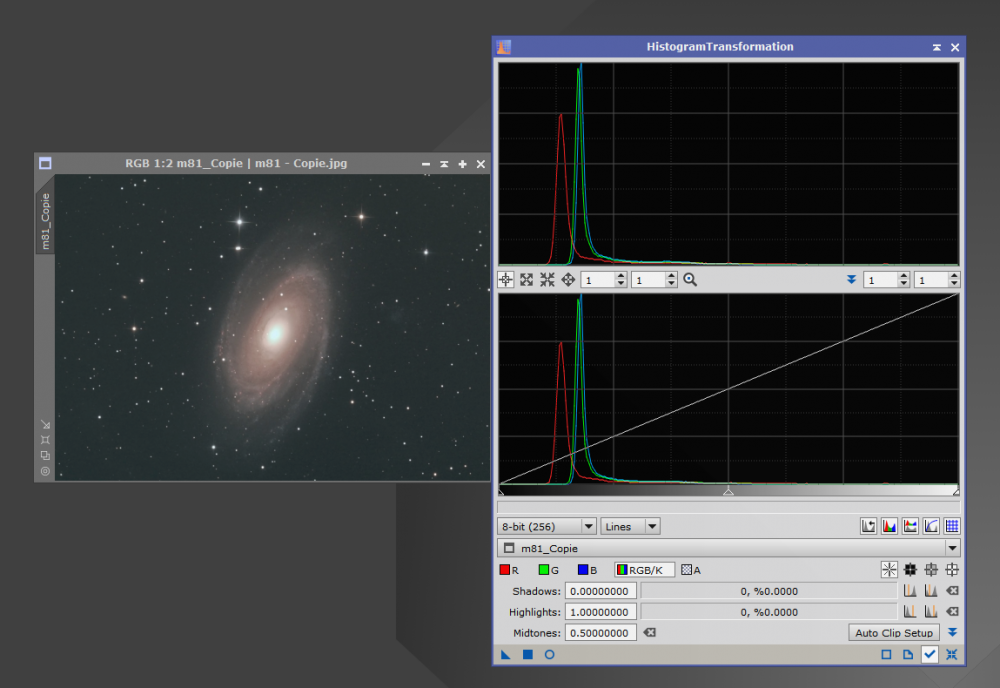Click the m81_Copie vertical view tab

(45, 221)
